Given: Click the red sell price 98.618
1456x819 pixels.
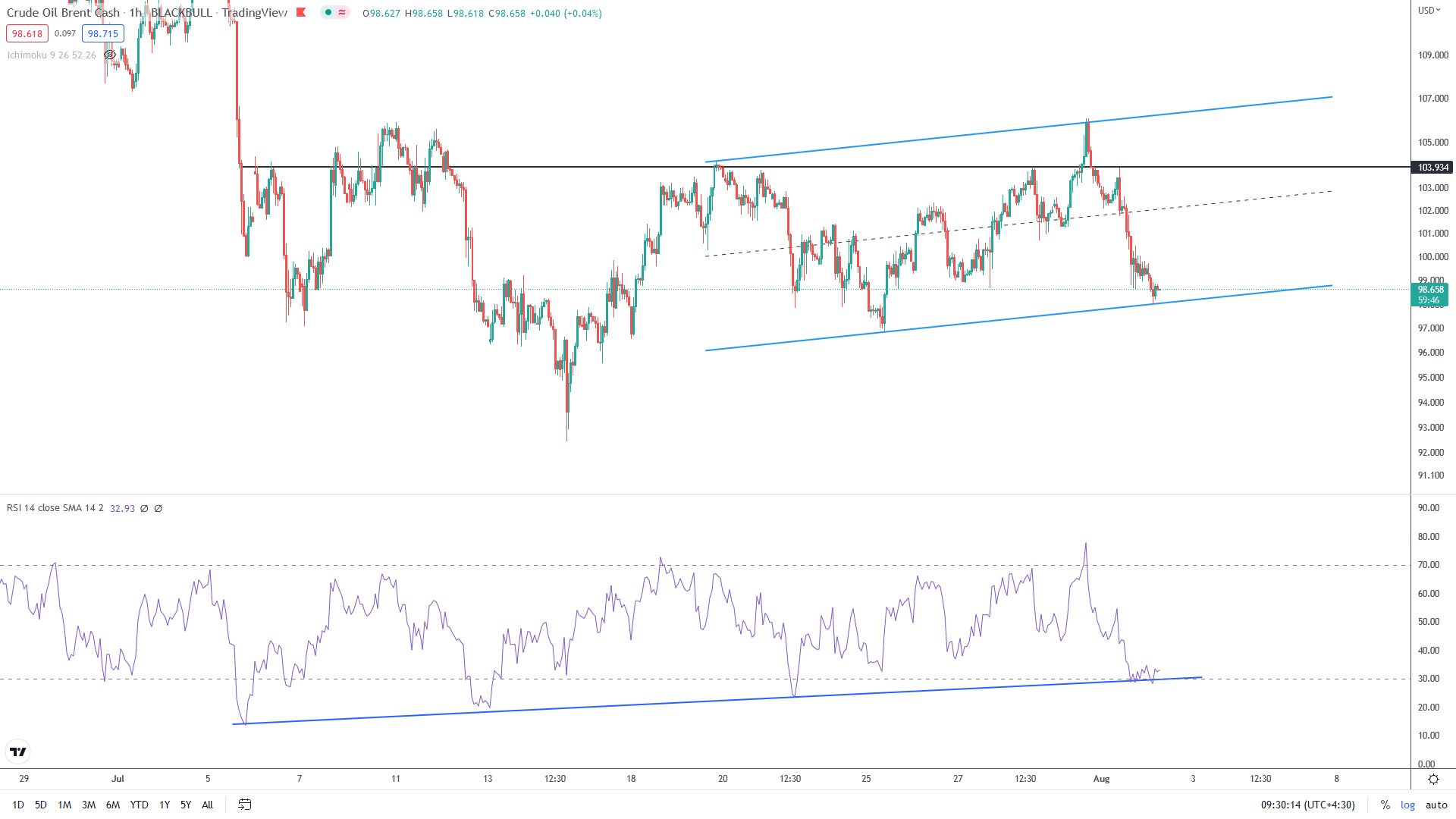Looking at the screenshot, I should (x=27, y=33).
